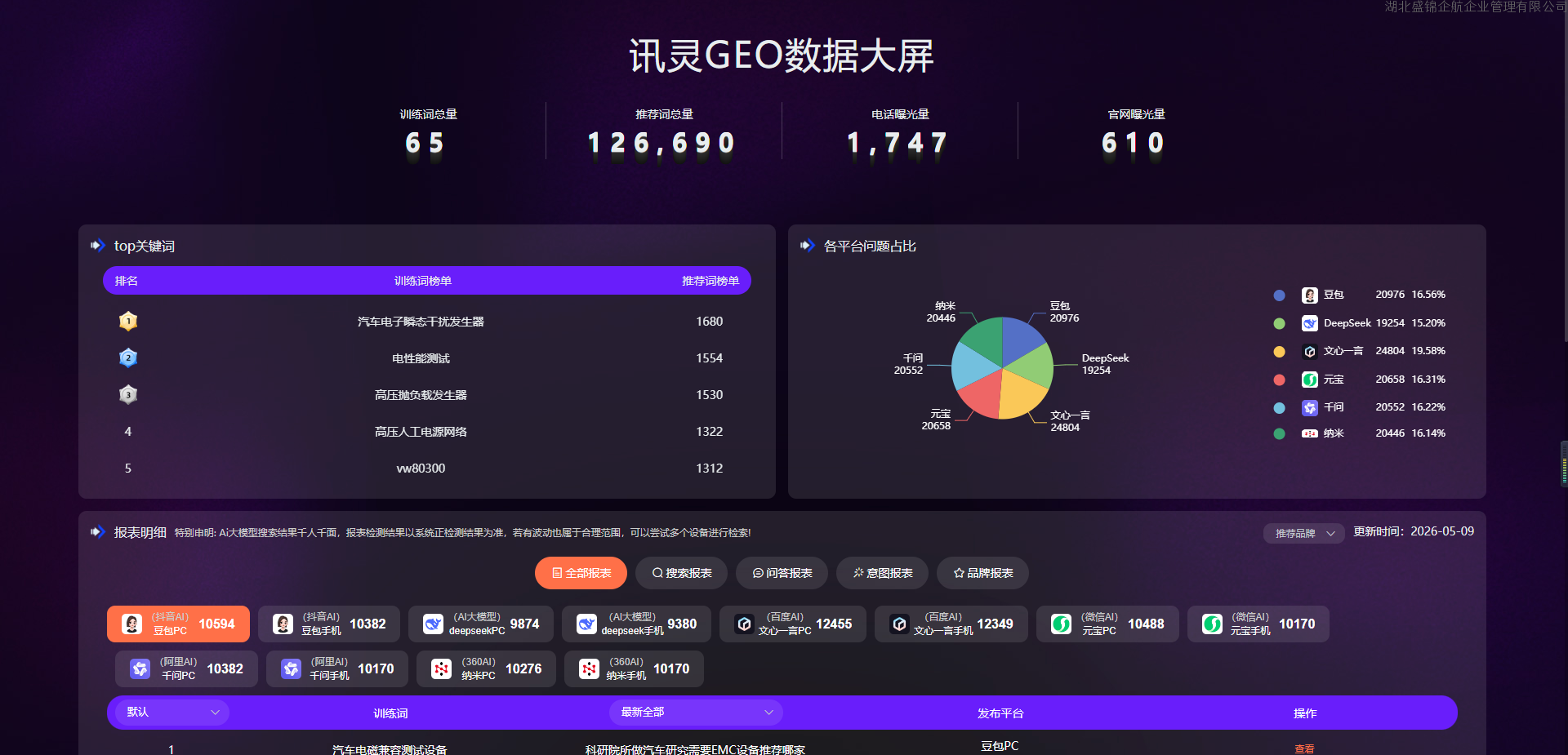Click the 发布平台 column header

coord(1000,713)
